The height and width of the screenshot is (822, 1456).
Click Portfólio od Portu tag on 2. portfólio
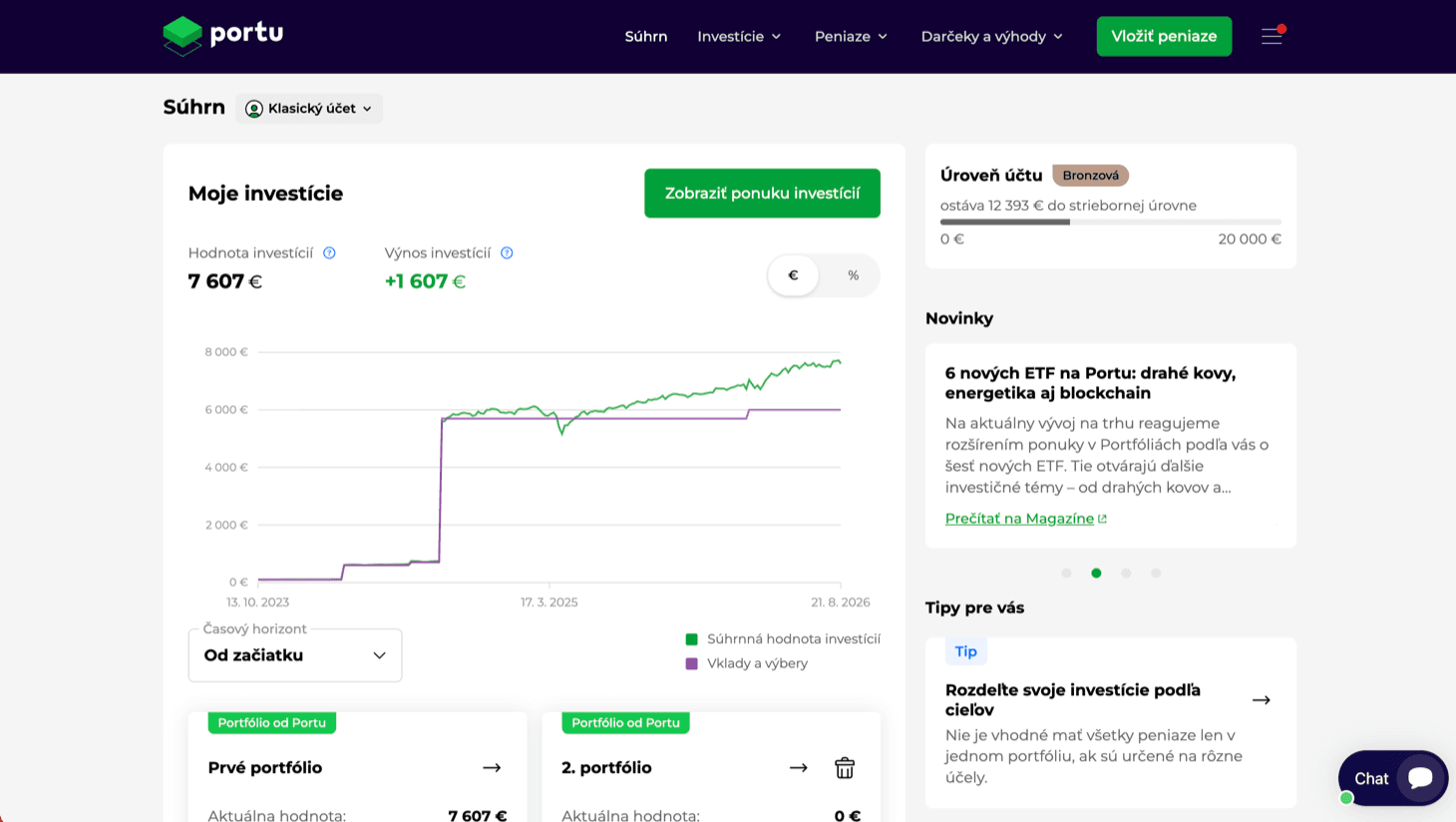625,722
